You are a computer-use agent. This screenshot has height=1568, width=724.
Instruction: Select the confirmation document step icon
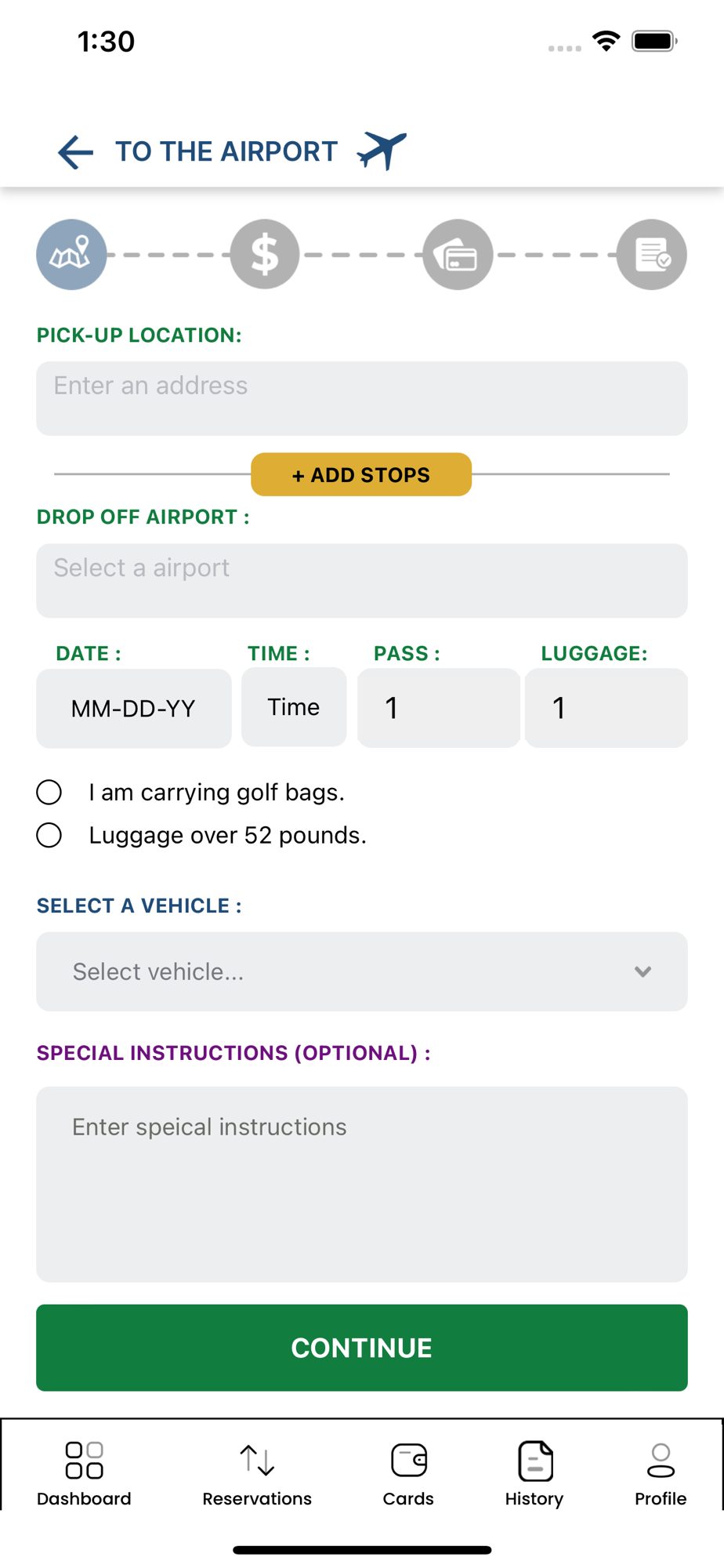[652, 255]
